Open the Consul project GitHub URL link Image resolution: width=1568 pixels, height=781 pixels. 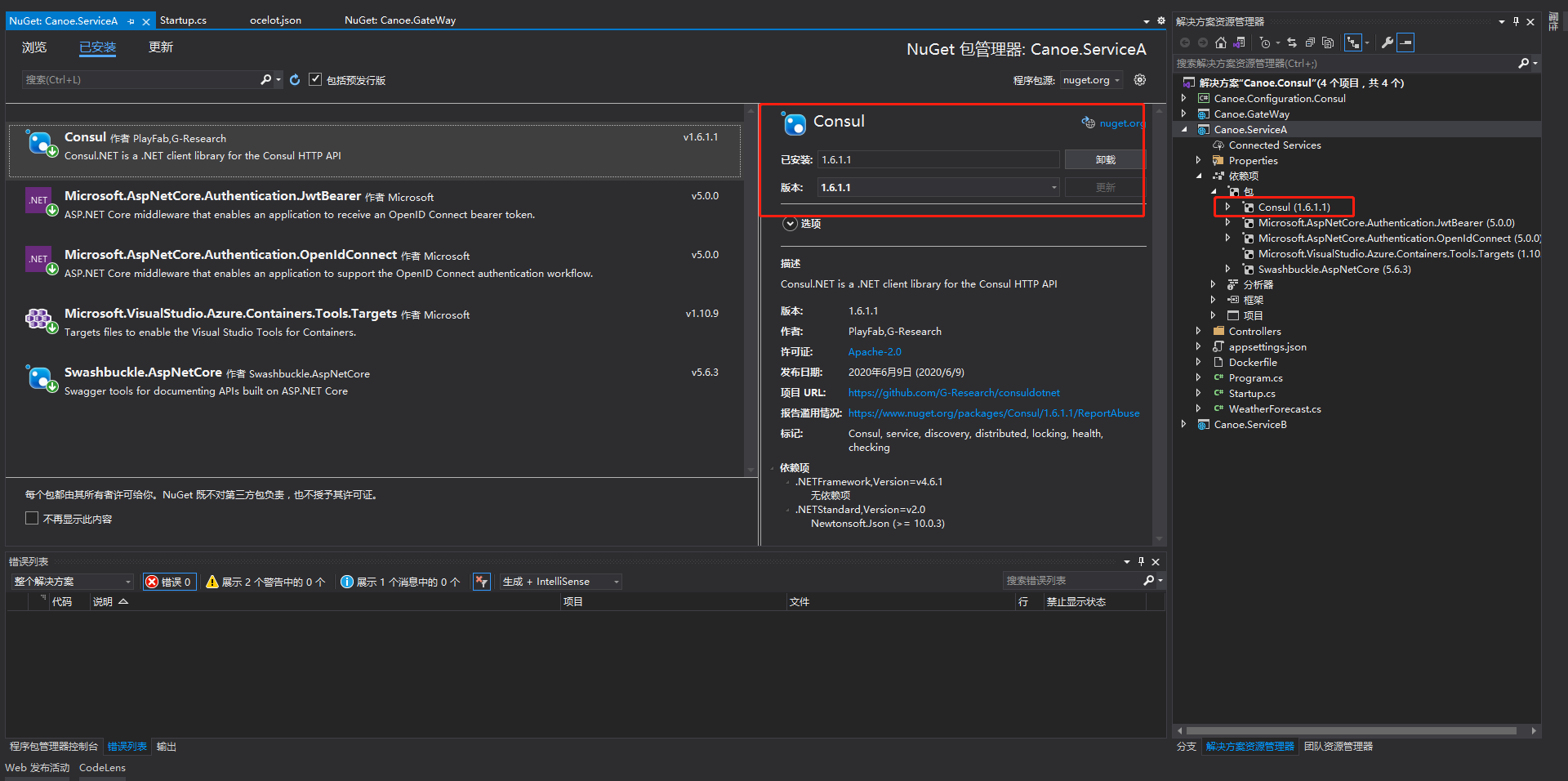click(x=953, y=392)
